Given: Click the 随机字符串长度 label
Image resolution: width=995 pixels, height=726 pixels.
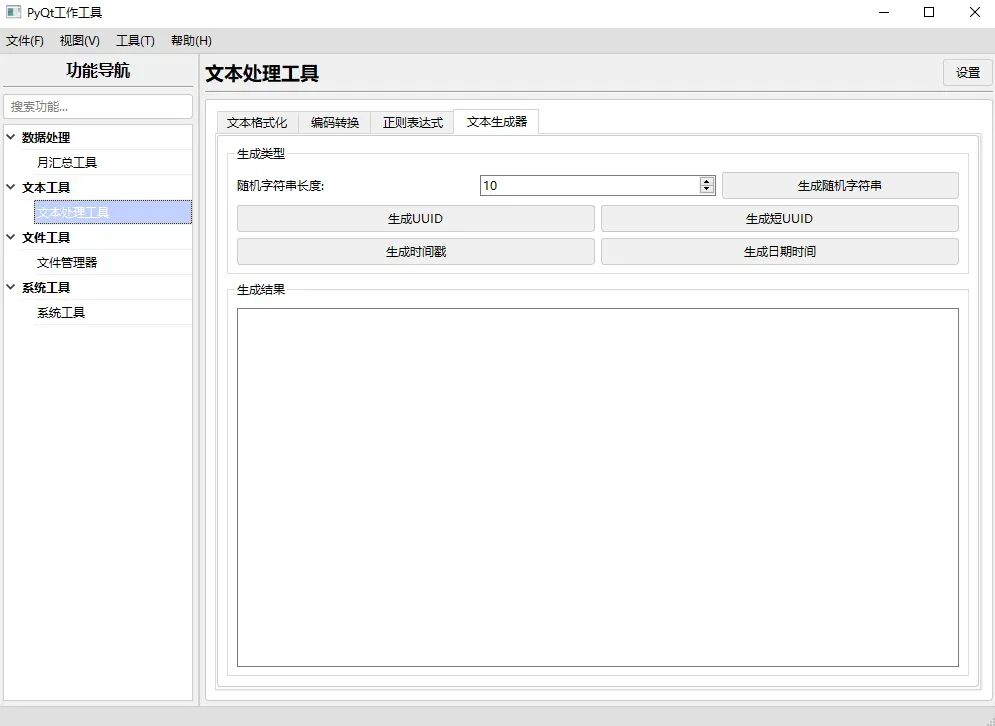Looking at the screenshot, I should [280, 186].
